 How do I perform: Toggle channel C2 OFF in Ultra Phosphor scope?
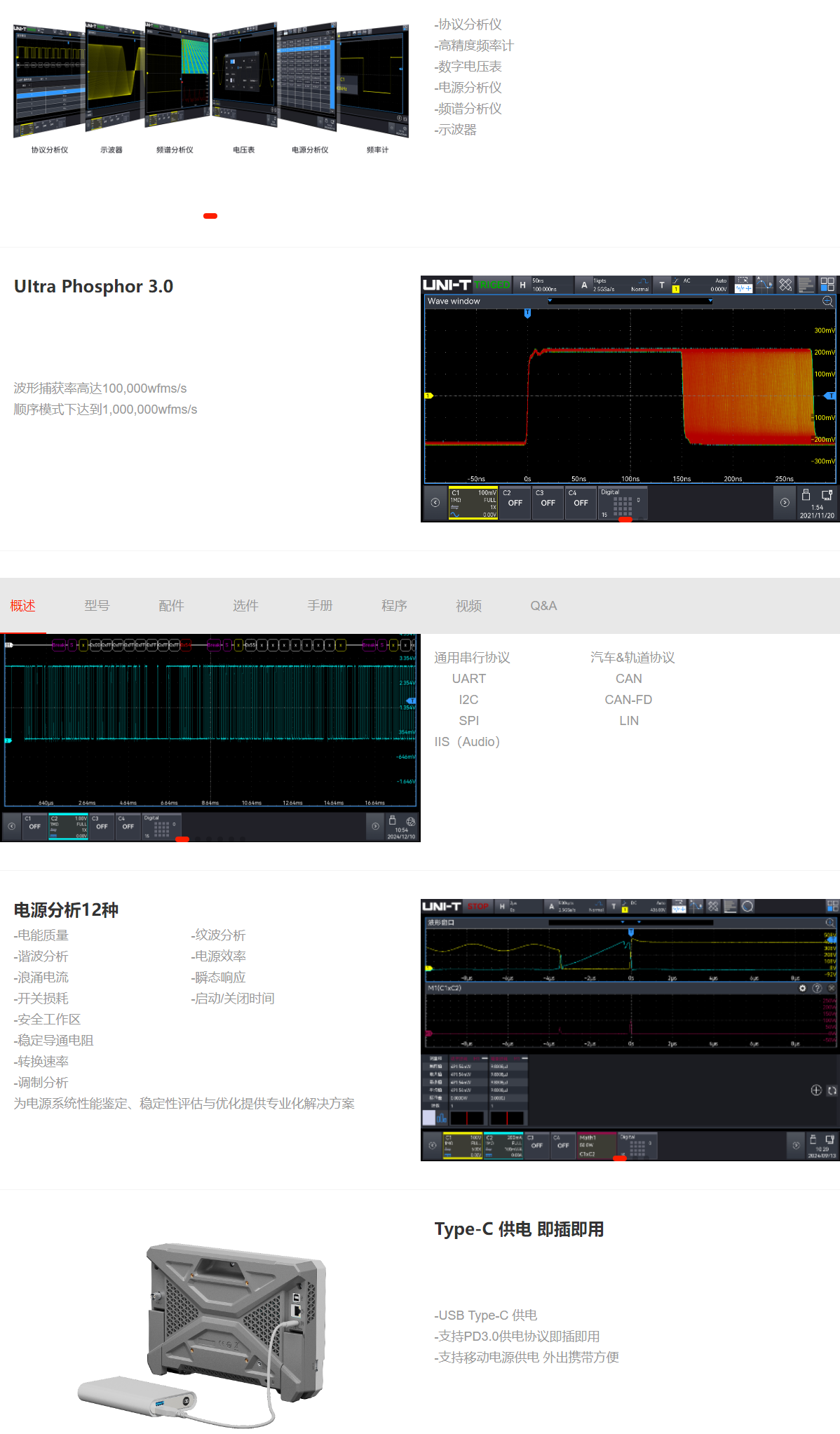[x=515, y=503]
